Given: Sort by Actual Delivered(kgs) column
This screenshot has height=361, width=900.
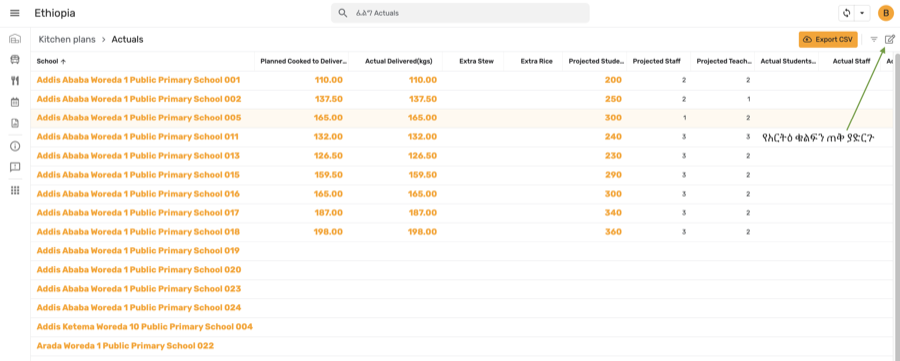Looking at the screenshot, I should (x=398, y=61).
